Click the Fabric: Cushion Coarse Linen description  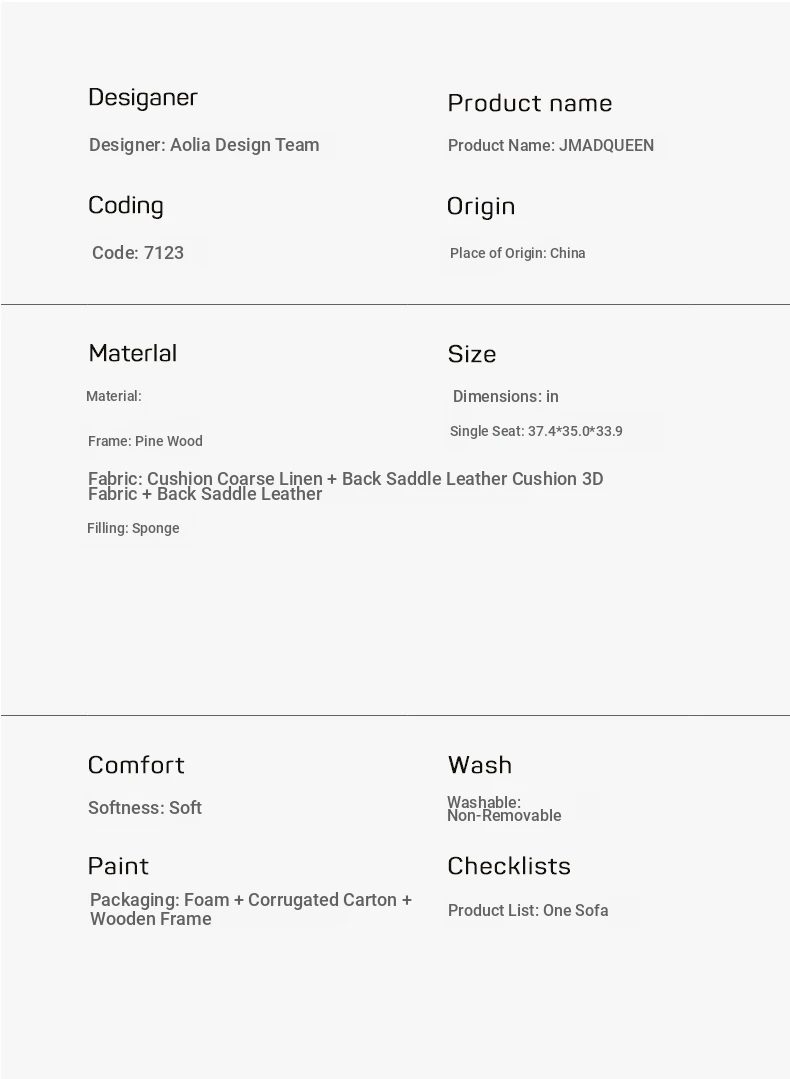pos(345,486)
